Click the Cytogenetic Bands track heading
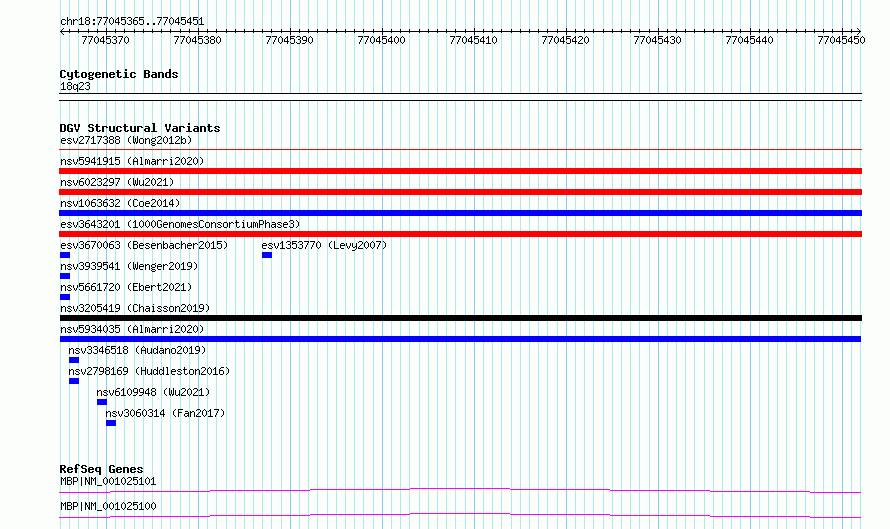Viewport: 890px width, 529px height. coord(119,74)
